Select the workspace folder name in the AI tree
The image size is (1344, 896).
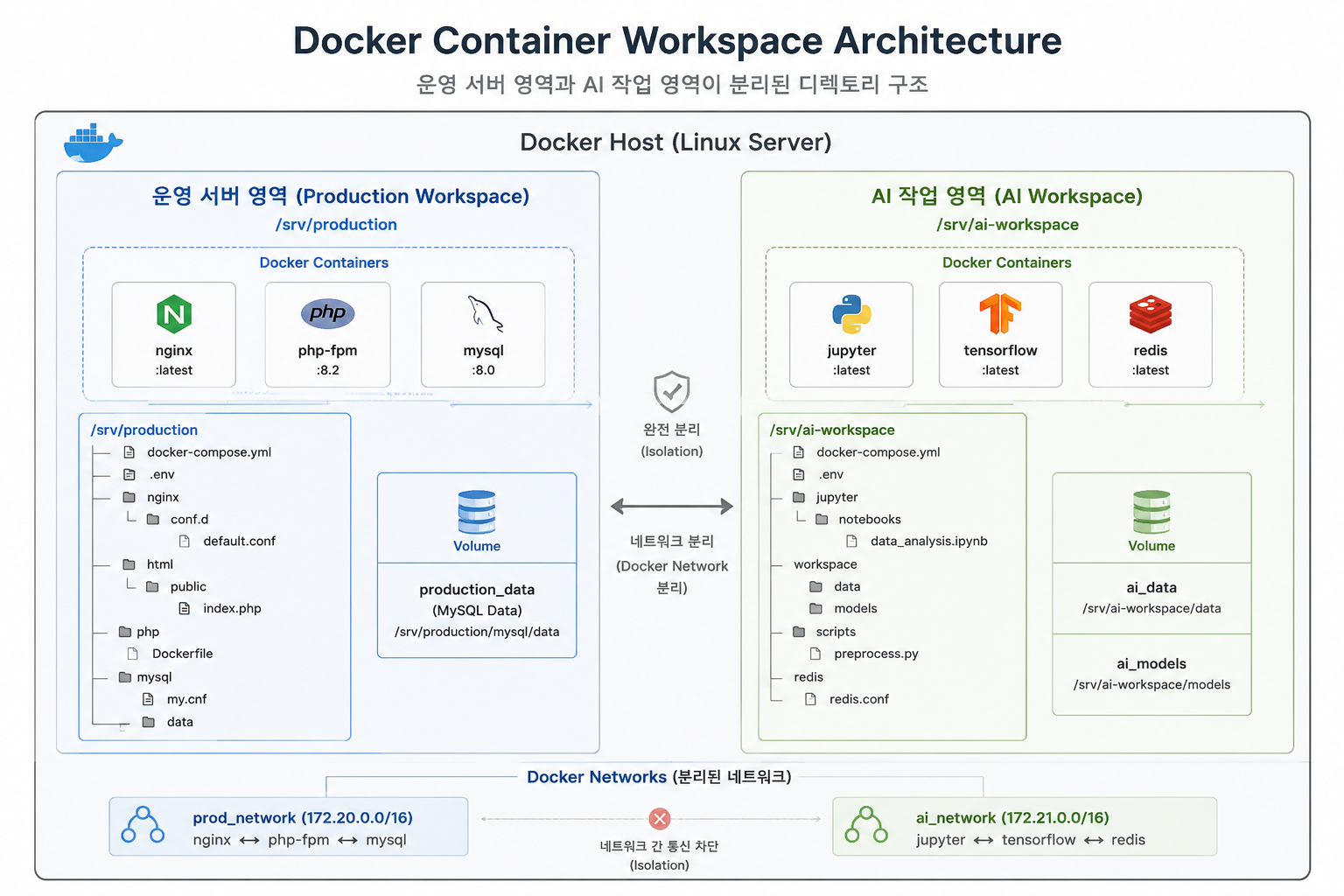coord(825,564)
